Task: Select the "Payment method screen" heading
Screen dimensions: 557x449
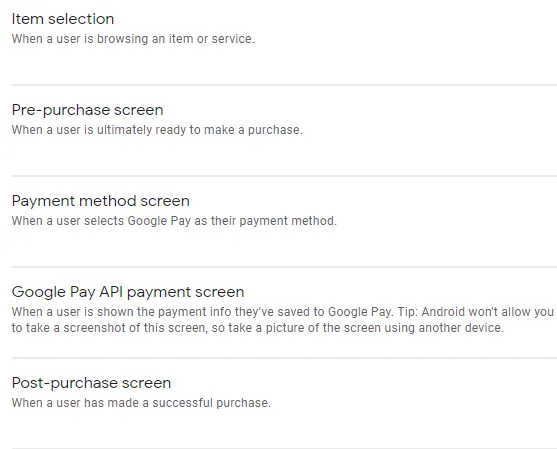Action: click(x=101, y=201)
